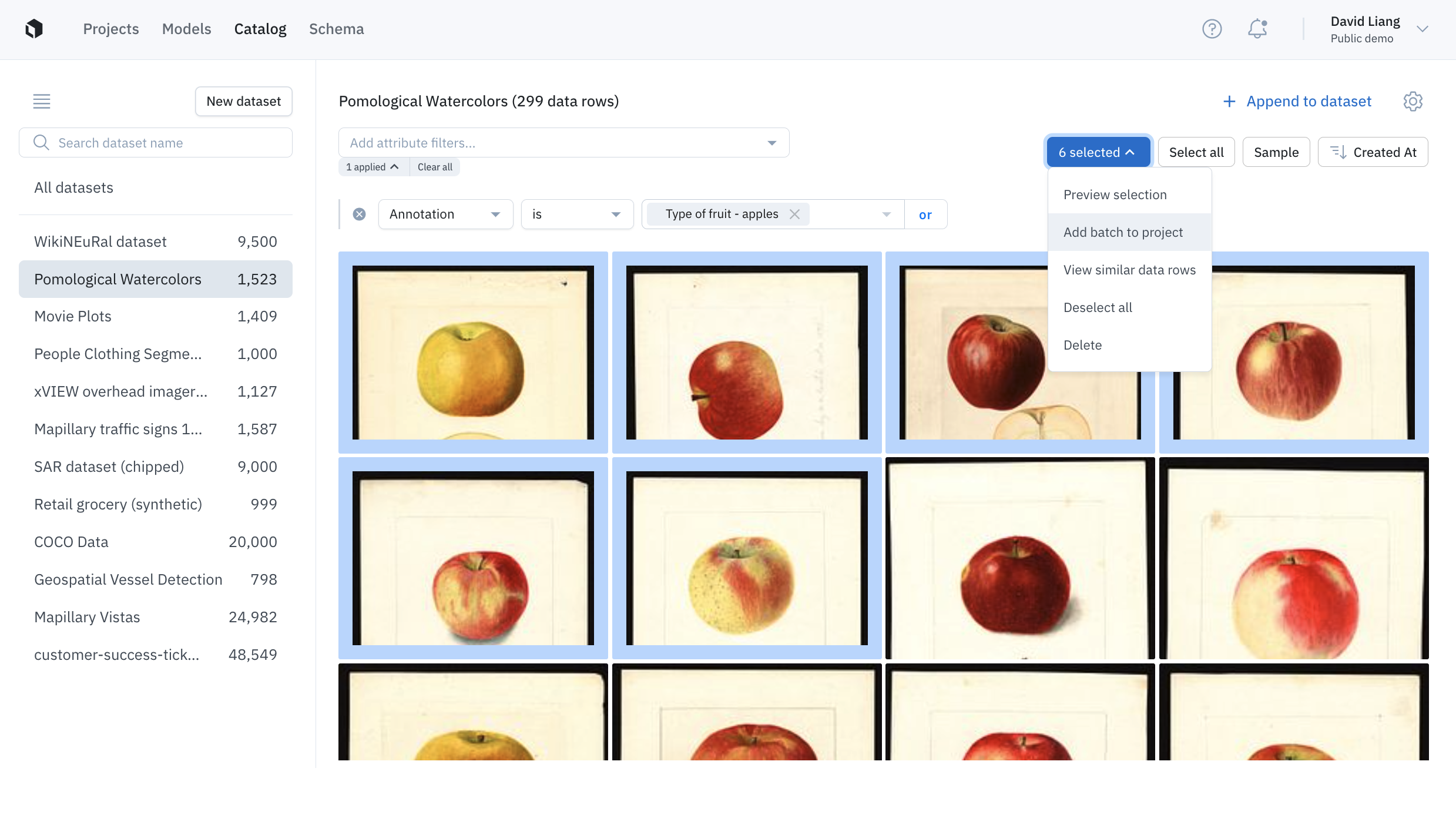
Task: Click the Labelbox logo icon
Action: (x=34, y=29)
